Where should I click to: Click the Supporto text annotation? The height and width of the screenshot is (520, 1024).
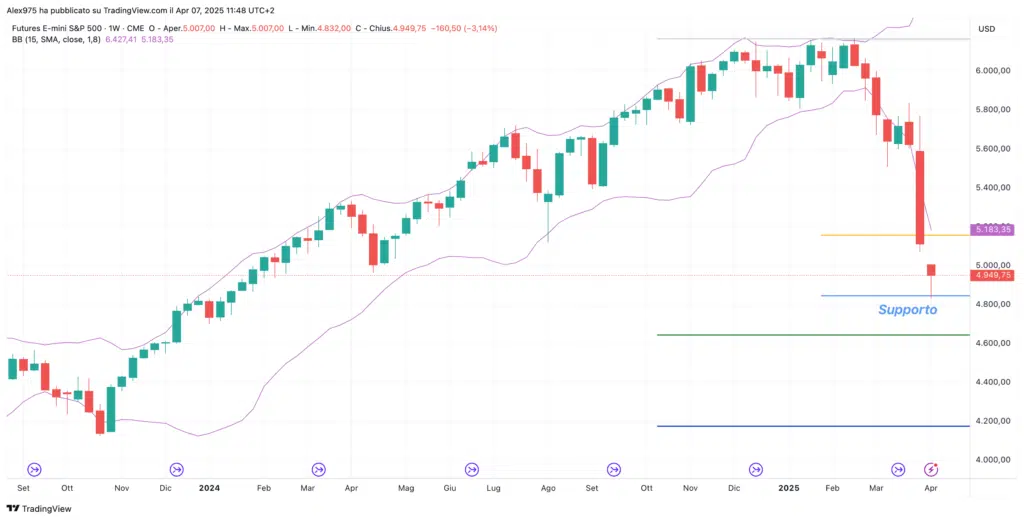click(907, 310)
